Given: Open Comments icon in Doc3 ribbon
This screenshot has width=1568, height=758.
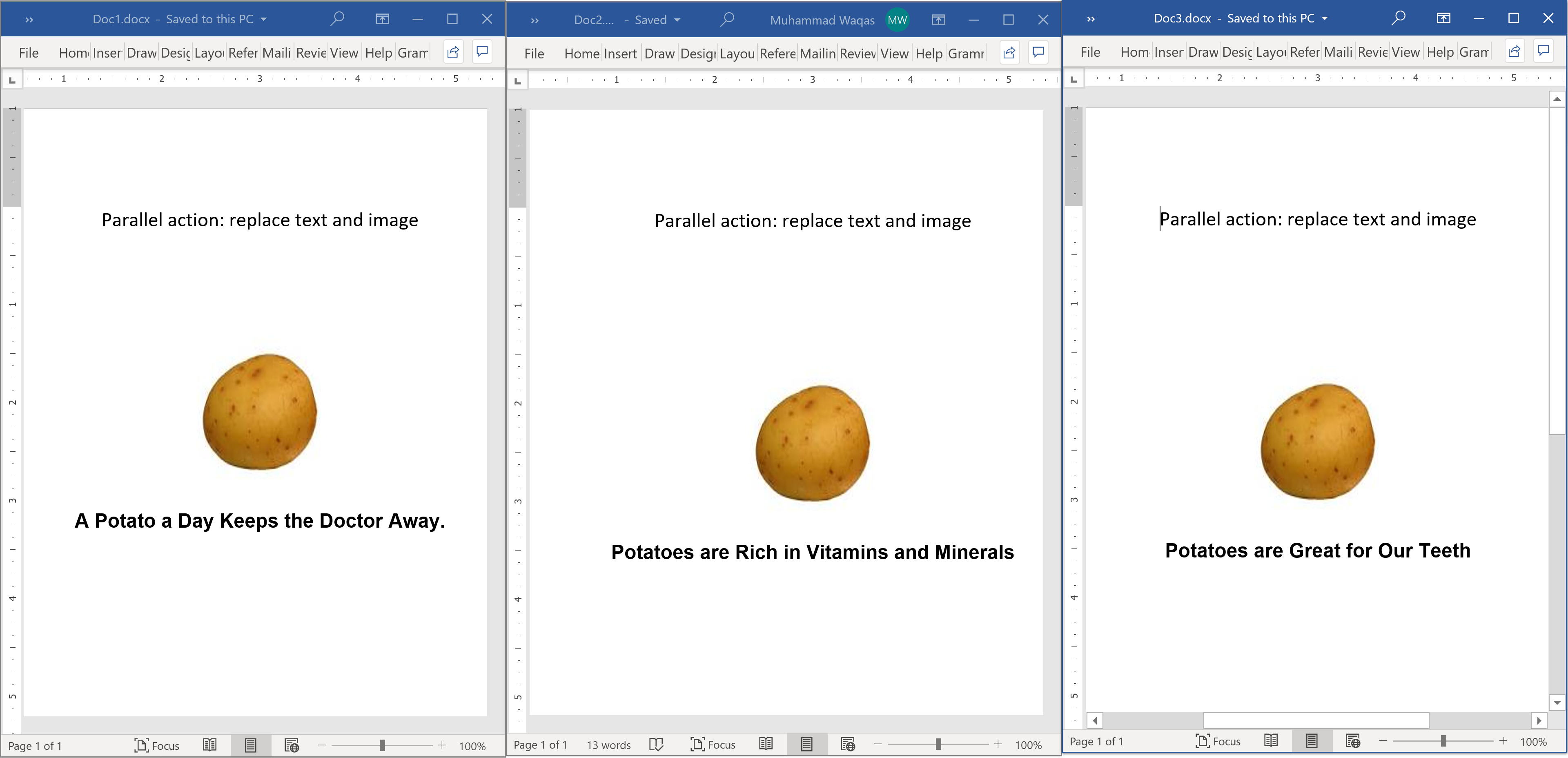Looking at the screenshot, I should pos(1543,52).
